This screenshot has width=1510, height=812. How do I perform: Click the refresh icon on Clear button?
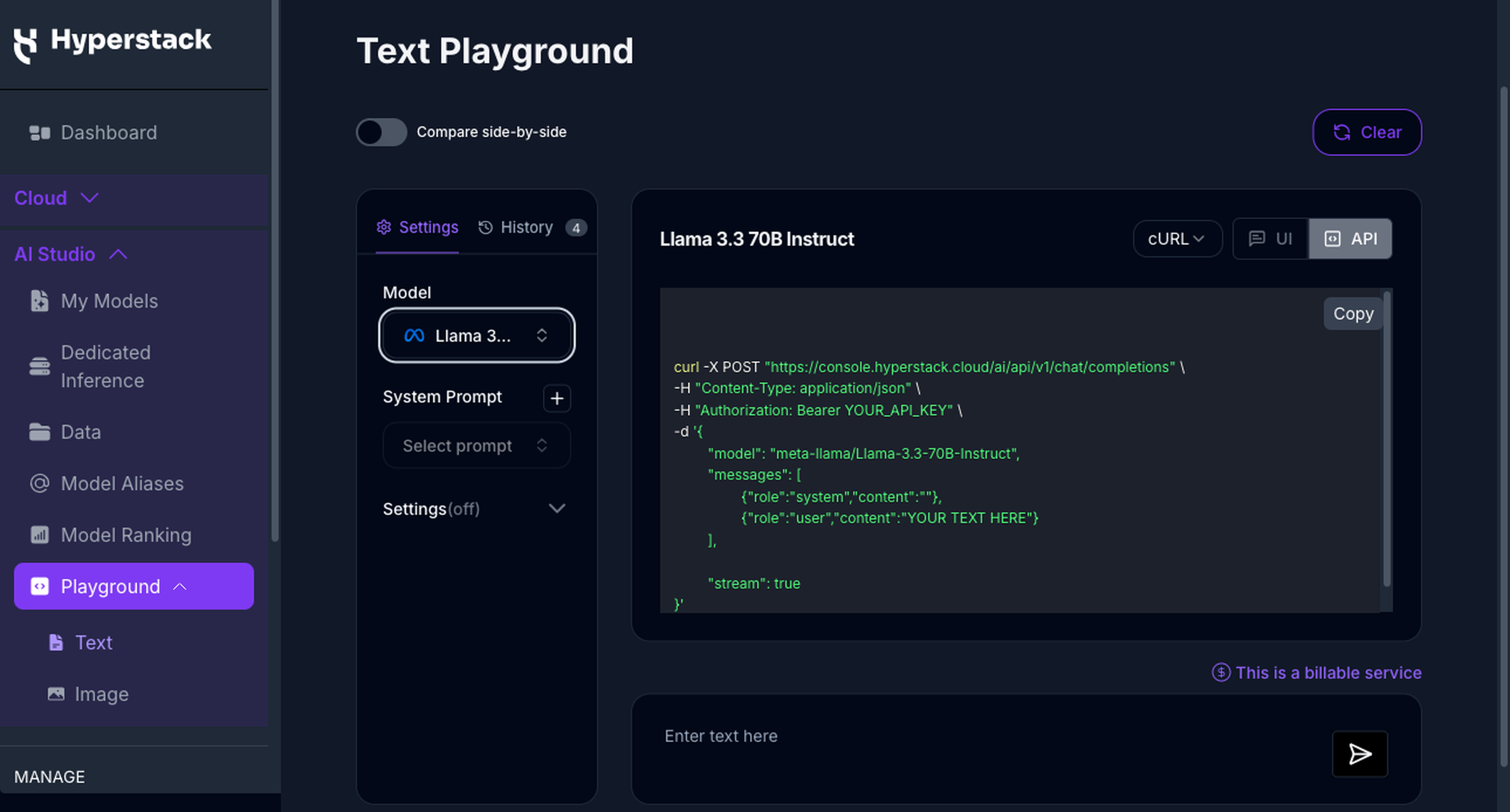pyautogui.click(x=1342, y=132)
